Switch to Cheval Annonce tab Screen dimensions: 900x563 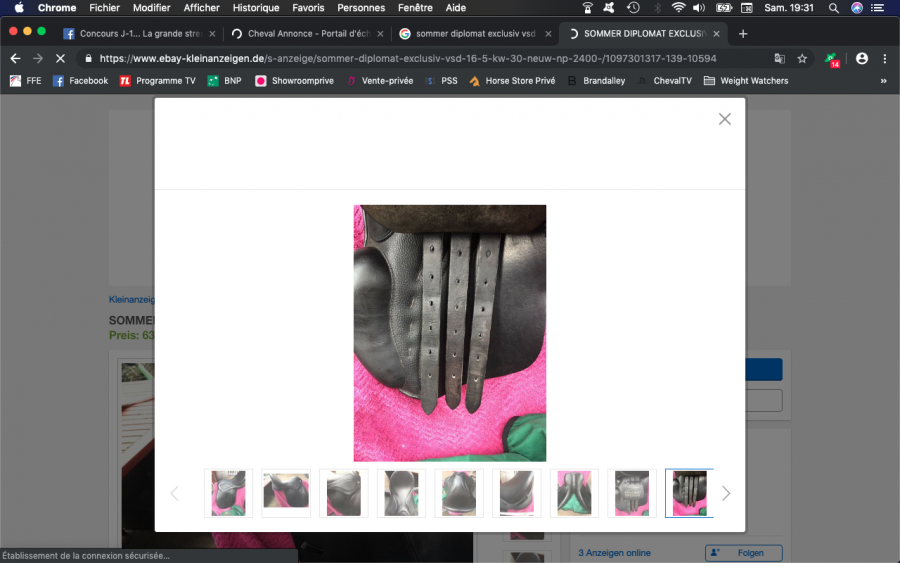(x=308, y=33)
